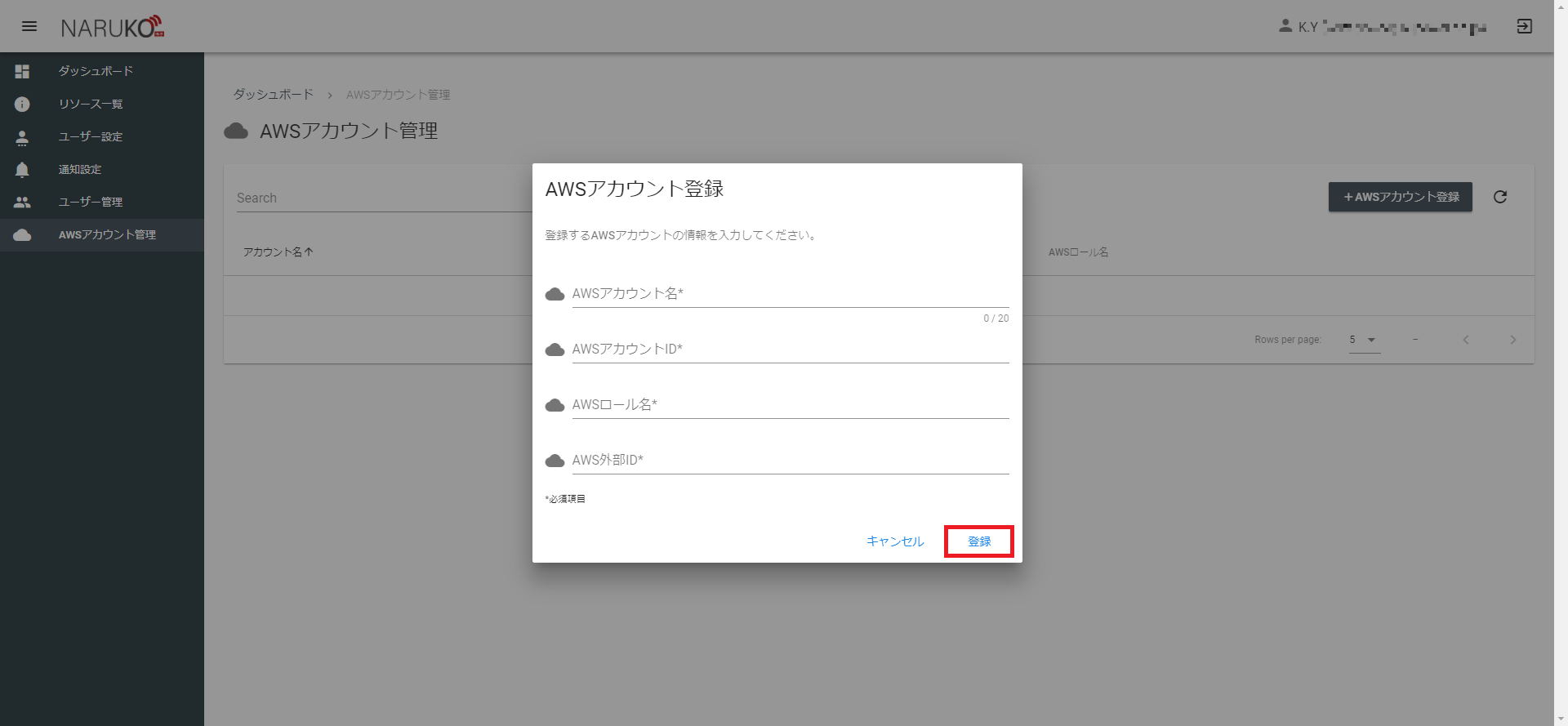This screenshot has width=1568, height=726.
Task: Click the NARUKO logo
Action: (x=113, y=27)
